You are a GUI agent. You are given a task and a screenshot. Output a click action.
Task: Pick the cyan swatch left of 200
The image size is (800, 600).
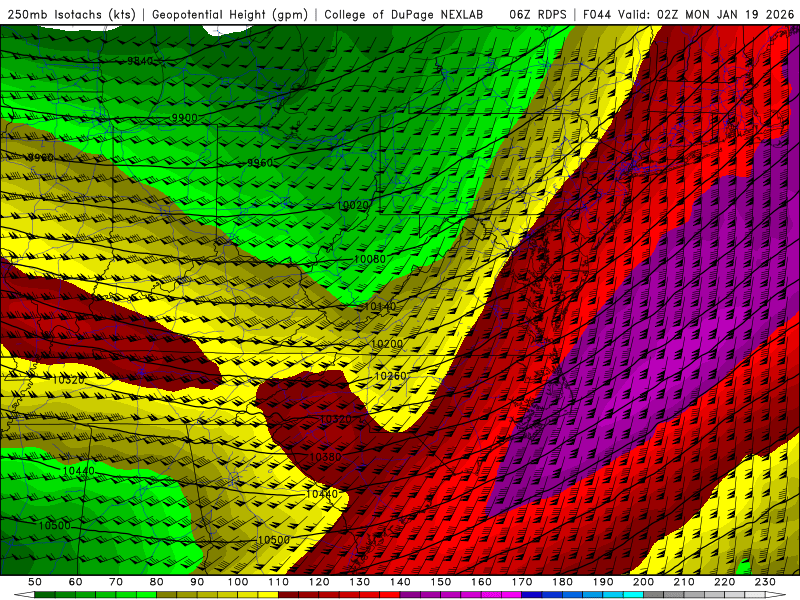[633, 595]
